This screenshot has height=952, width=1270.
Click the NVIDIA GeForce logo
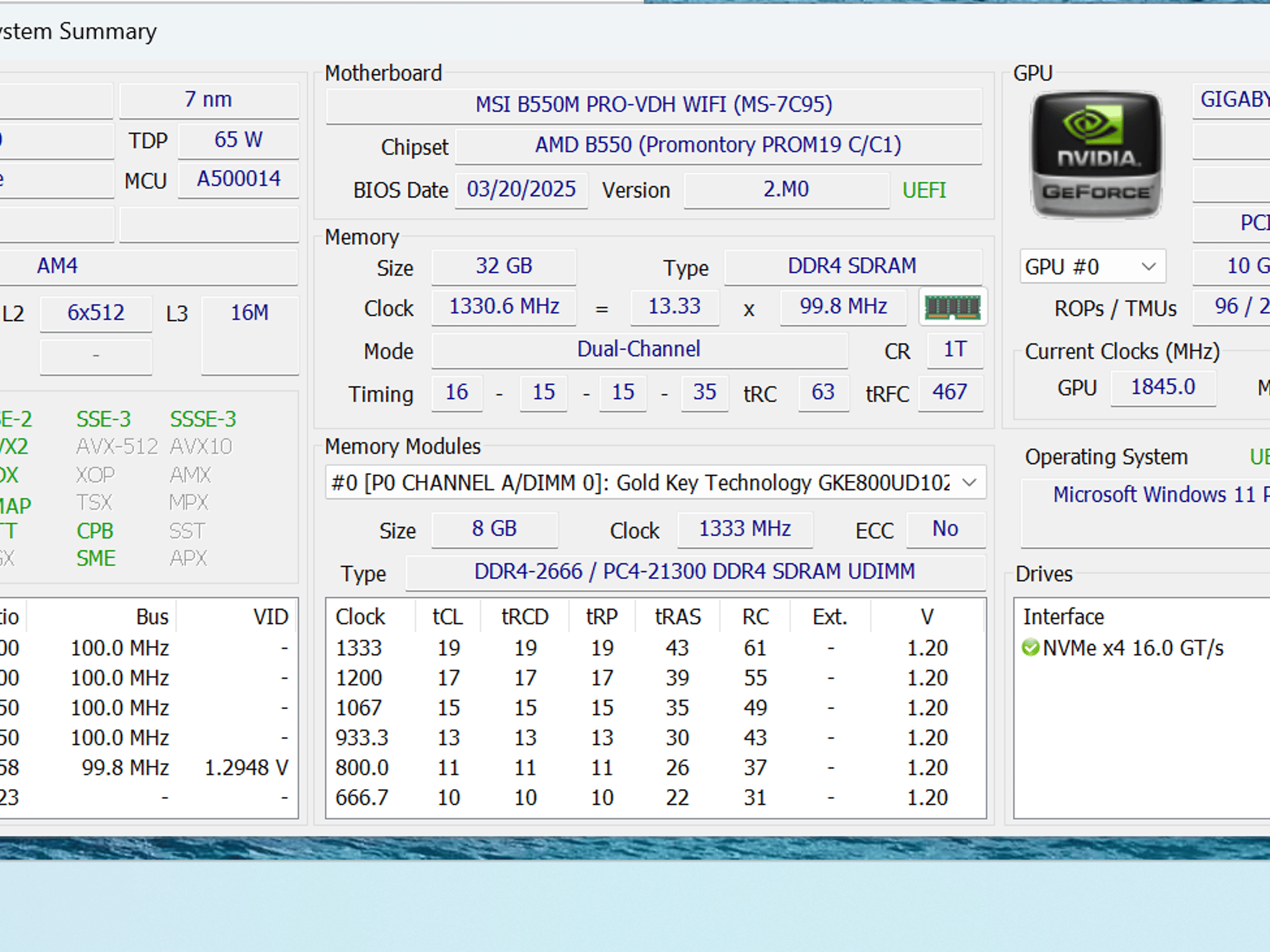(x=1096, y=155)
